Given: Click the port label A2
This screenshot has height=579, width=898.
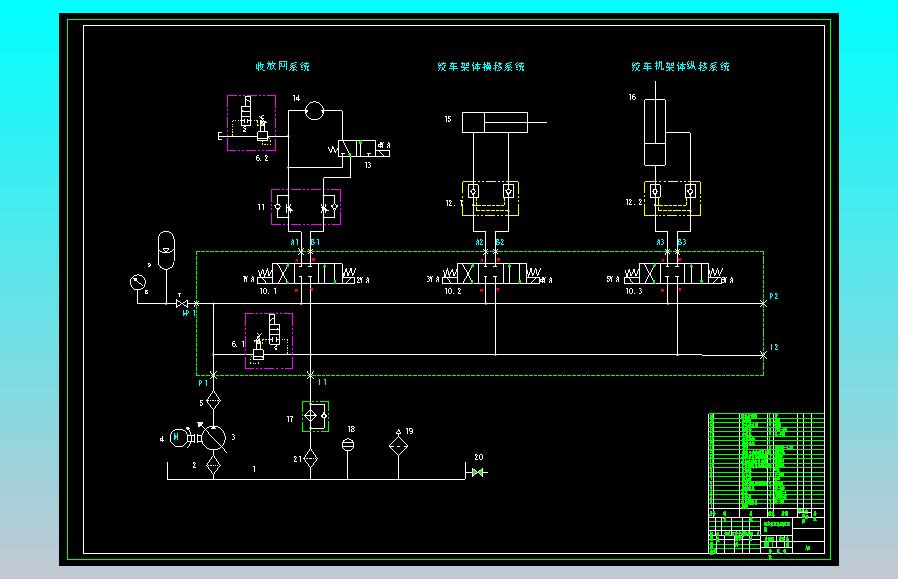Looking at the screenshot, I should pyautogui.click(x=479, y=242).
